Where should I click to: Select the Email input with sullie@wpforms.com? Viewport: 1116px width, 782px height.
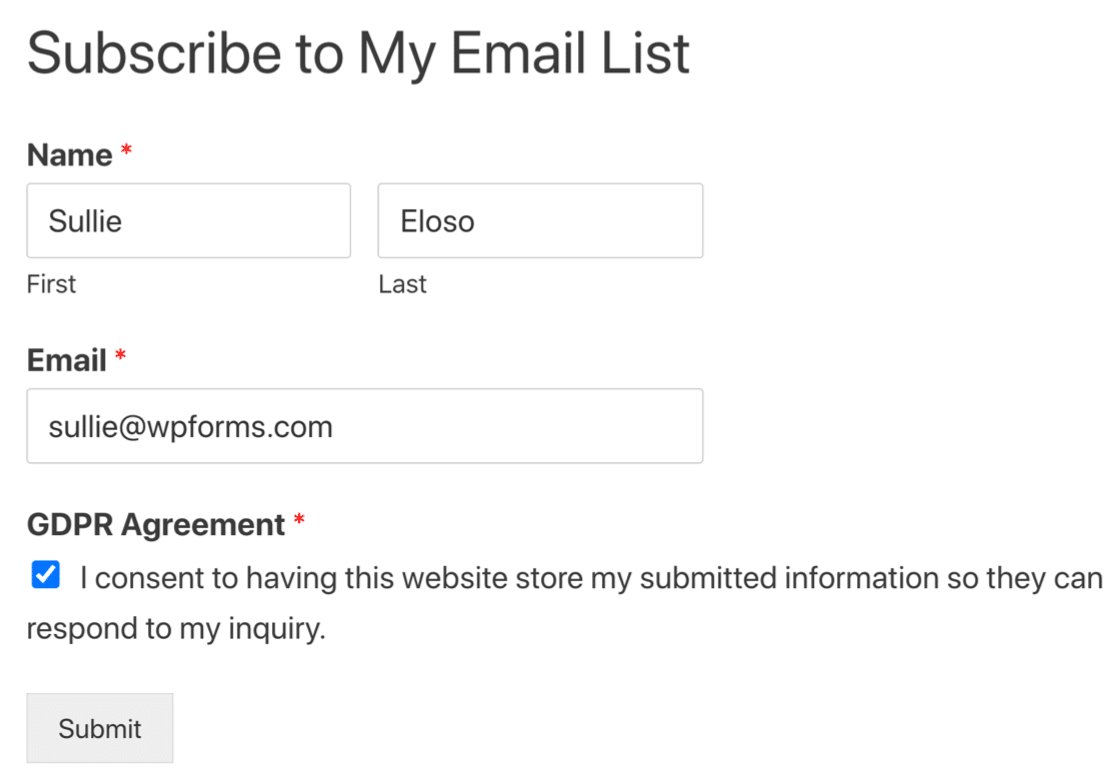click(364, 426)
